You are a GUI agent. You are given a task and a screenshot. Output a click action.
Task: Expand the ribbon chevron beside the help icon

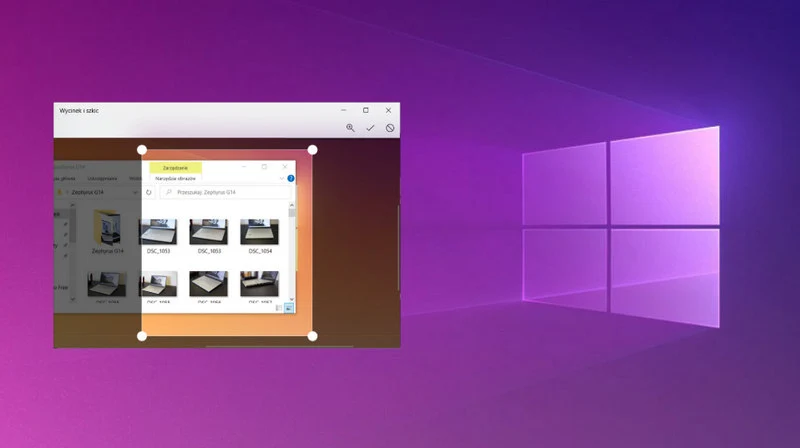pyautogui.click(x=282, y=179)
